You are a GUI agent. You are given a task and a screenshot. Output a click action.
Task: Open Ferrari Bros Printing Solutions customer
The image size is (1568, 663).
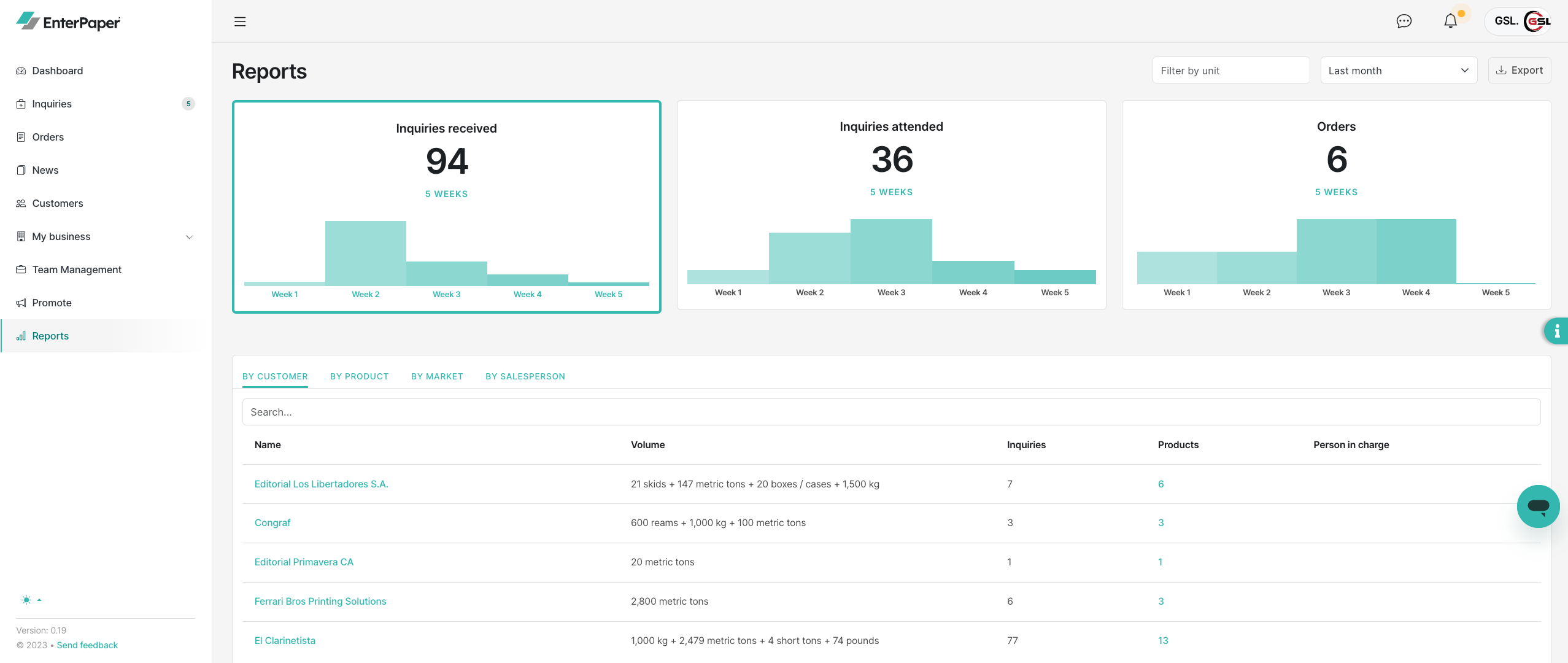click(x=320, y=602)
